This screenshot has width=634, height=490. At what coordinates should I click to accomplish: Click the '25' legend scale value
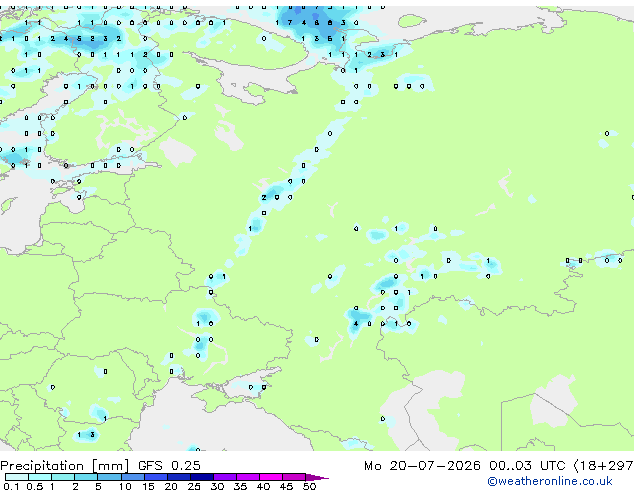(194, 486)
